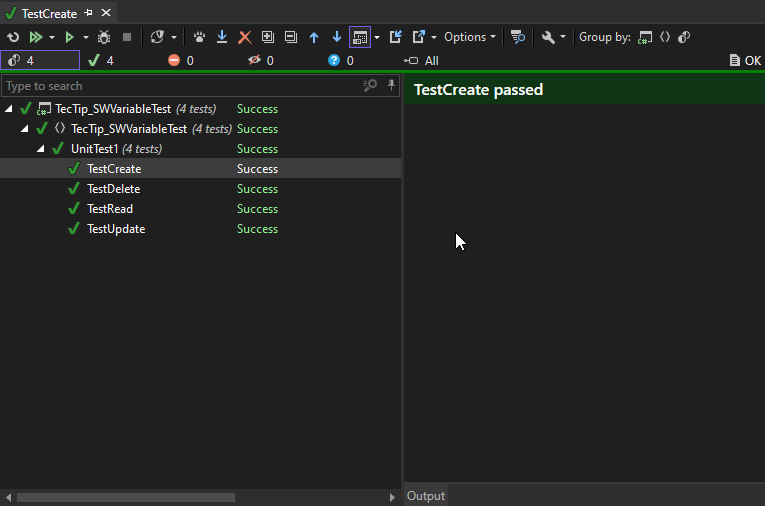Image resolution: width=765 pixels, height=506 pixels.
Task: Filter by unknown tests question mark icon
Action: click(x=341, y=61)
